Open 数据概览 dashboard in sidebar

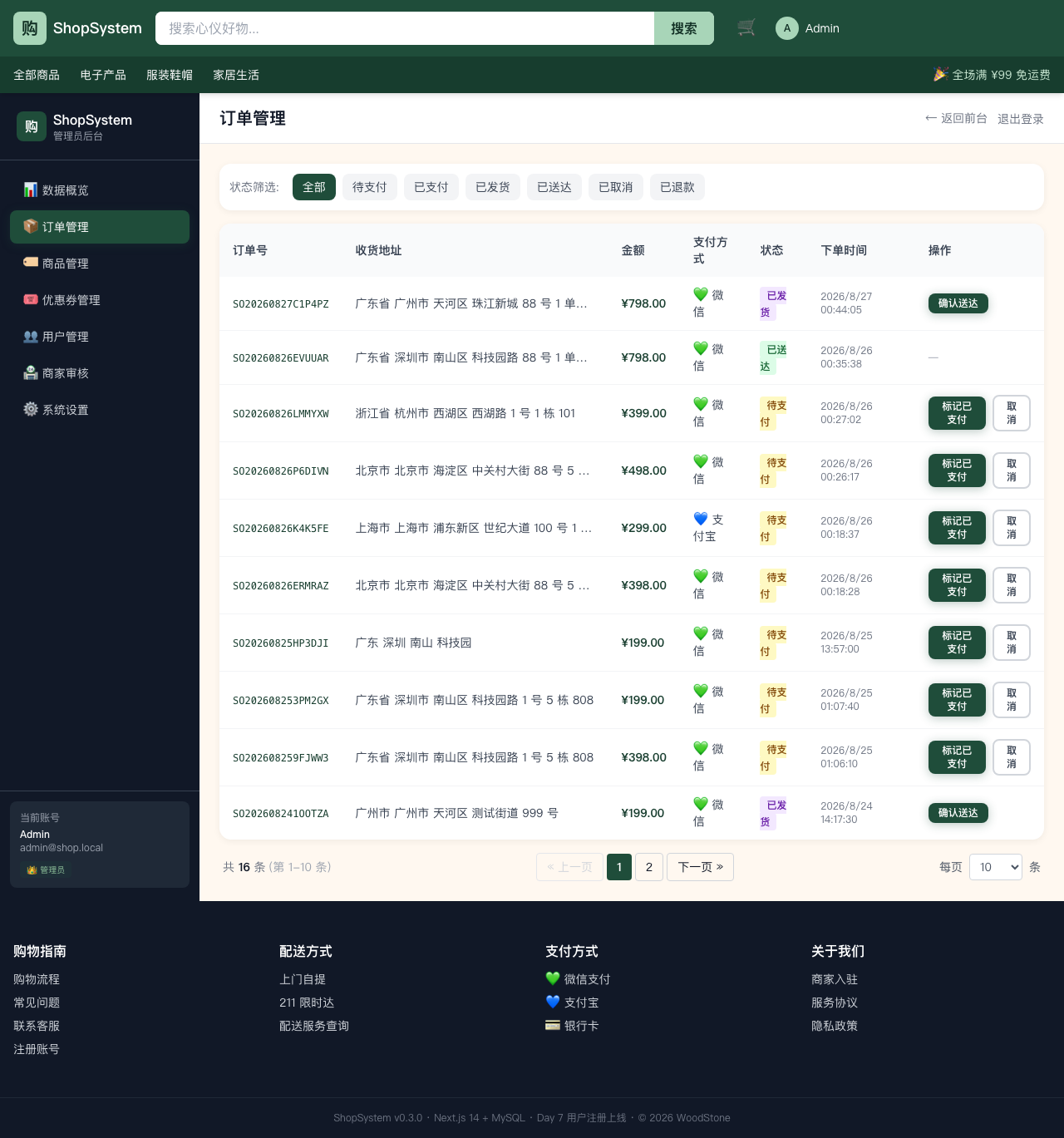[100, 190]
